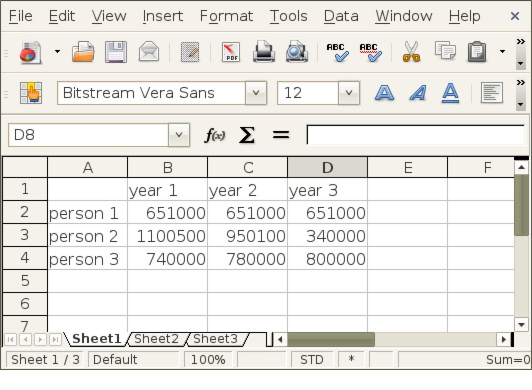The height and width of the screenshot is (390, 532).
Task: Align text left icon
Action: tap(492, 93)
